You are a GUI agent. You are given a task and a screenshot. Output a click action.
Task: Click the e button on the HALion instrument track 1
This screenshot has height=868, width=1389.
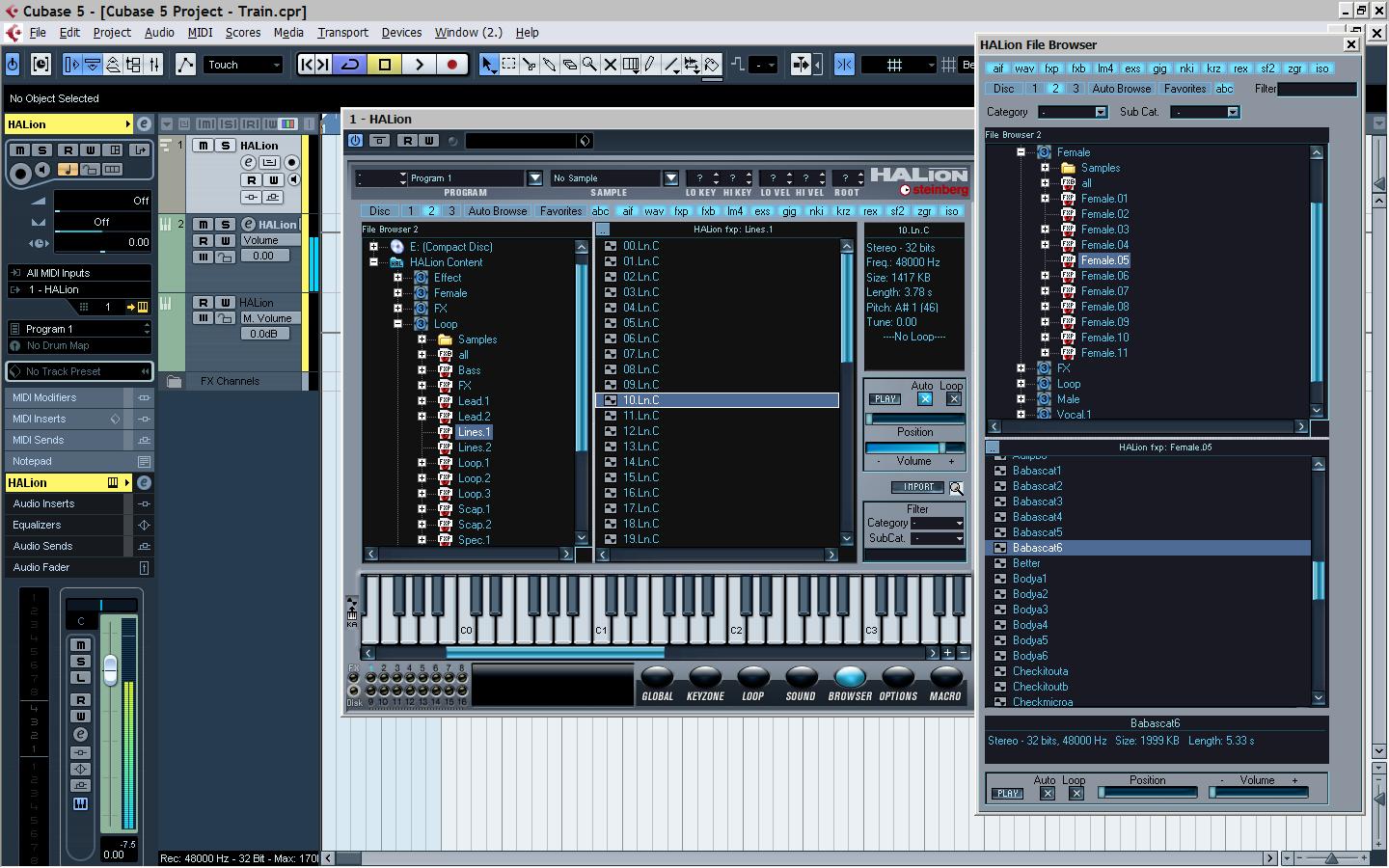pos(248,162)
